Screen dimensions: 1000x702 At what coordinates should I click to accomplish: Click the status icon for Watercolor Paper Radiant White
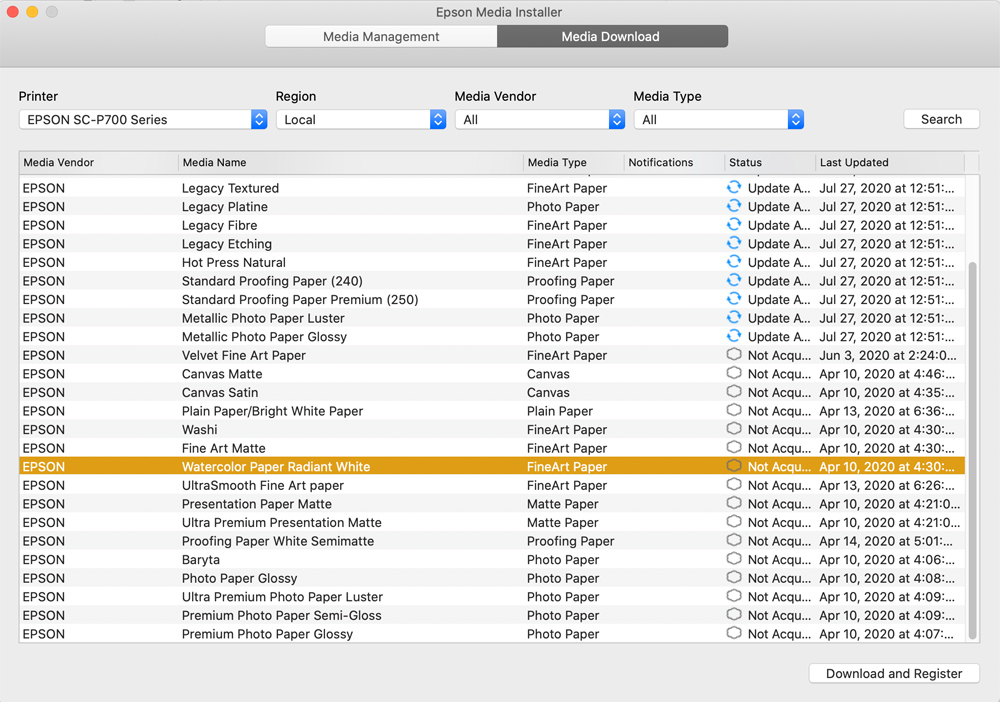pyautogui.click(x=734, y=467)
